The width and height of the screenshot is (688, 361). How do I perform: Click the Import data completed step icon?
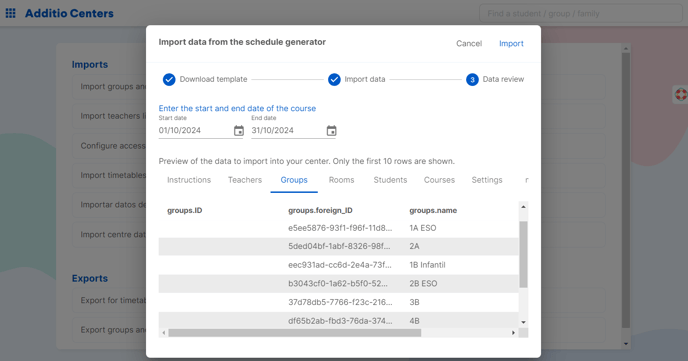point(334,79)
